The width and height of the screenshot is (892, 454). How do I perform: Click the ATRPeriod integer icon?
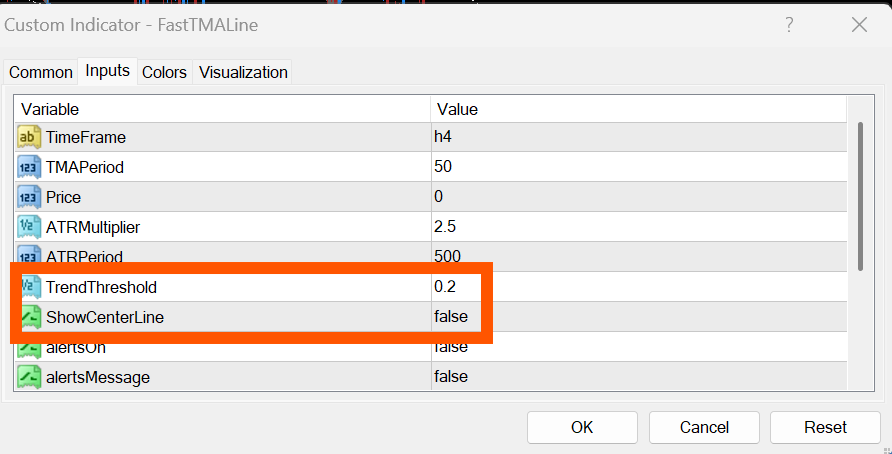pyautogui.click(x=29, y=256)
